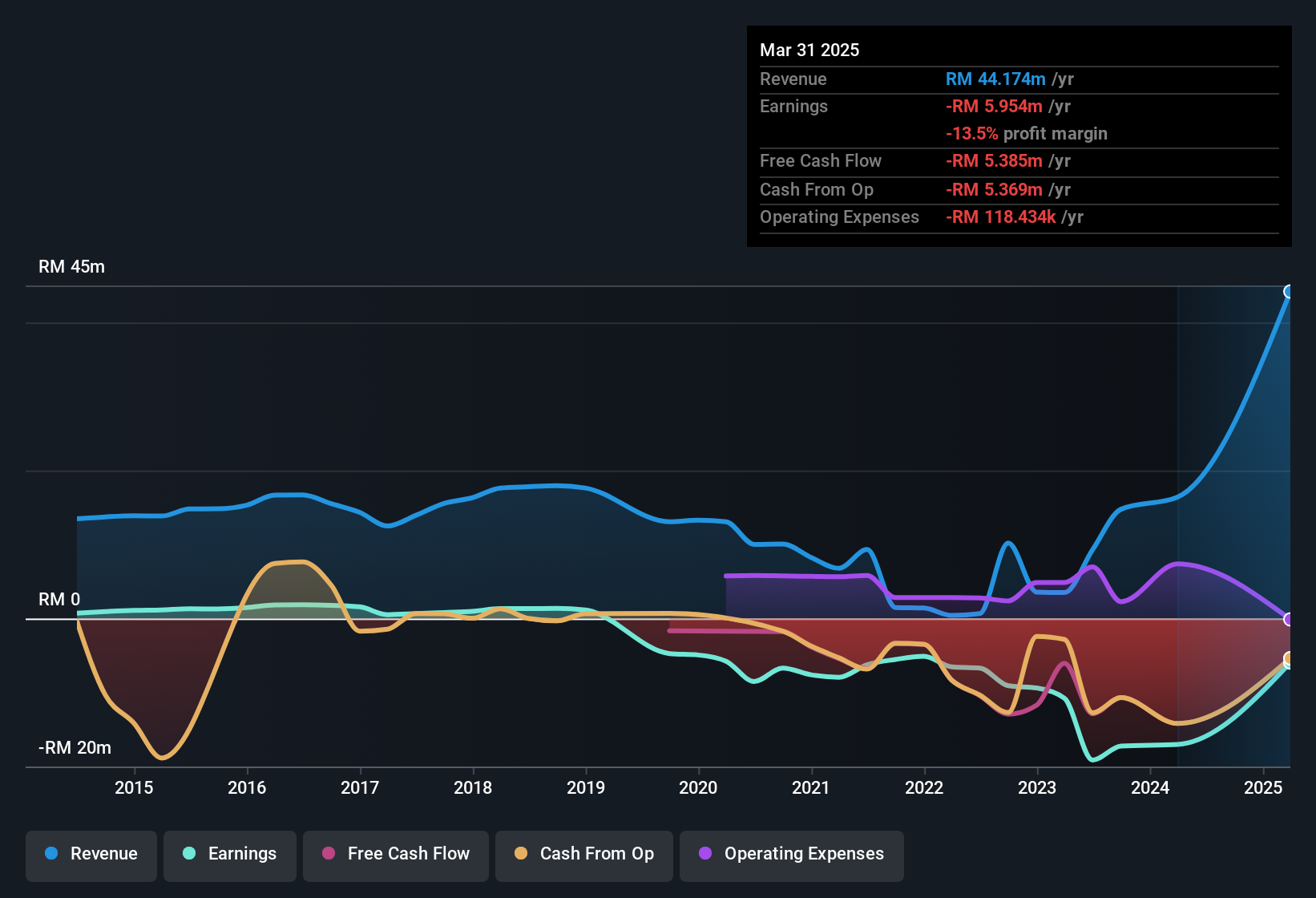This screenshot has width=1316, height=898.
Task: Click the 2016 x-axis label
Action: 247,787
